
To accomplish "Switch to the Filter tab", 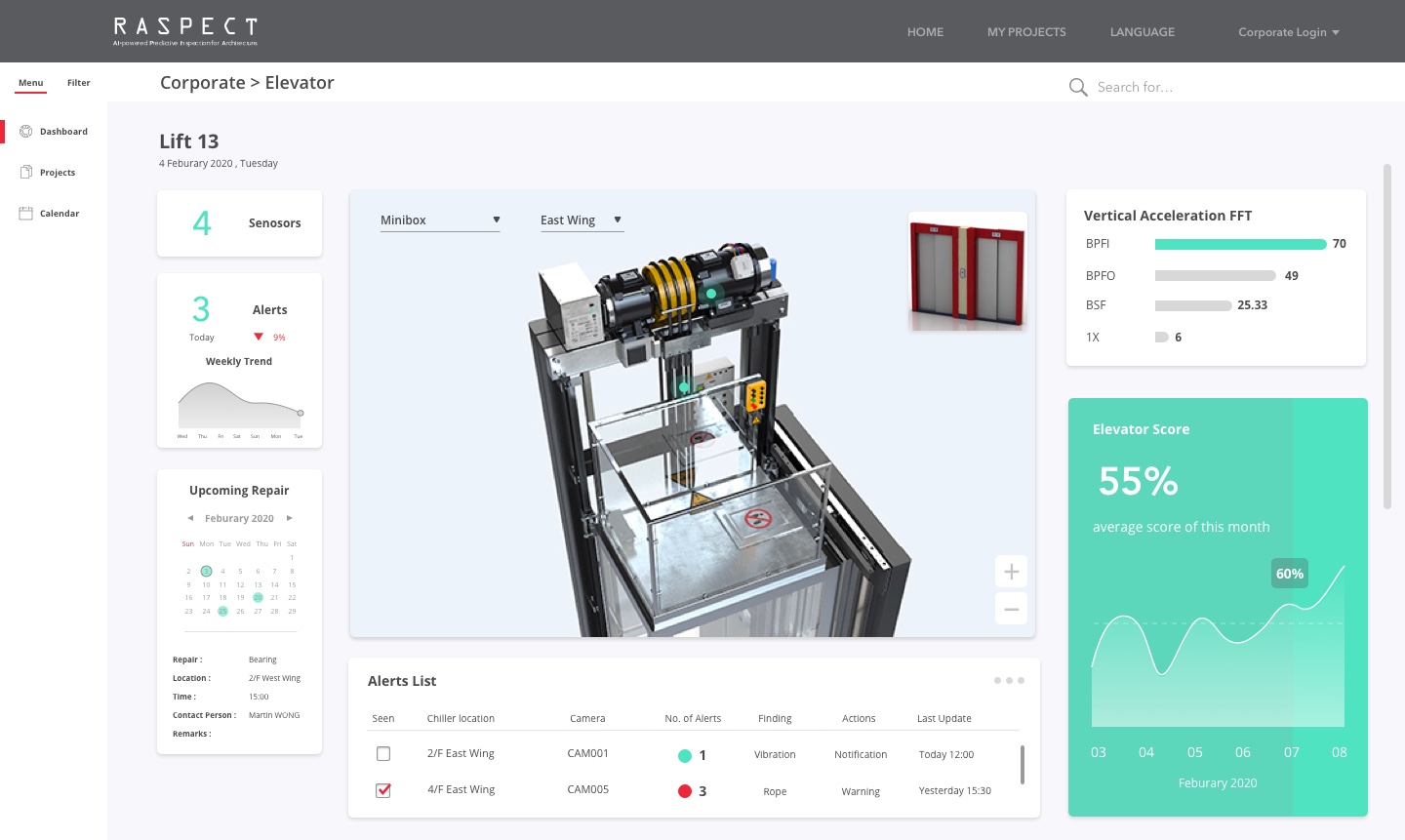I will click(x=78, y=83).
